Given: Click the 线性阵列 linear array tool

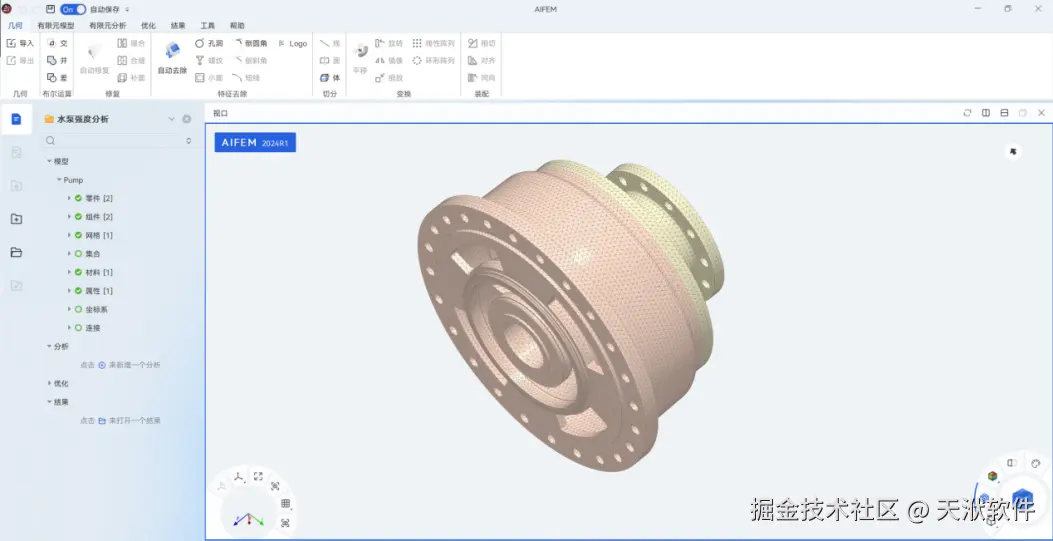Looking at the screenshot, I should coord(433,43).
